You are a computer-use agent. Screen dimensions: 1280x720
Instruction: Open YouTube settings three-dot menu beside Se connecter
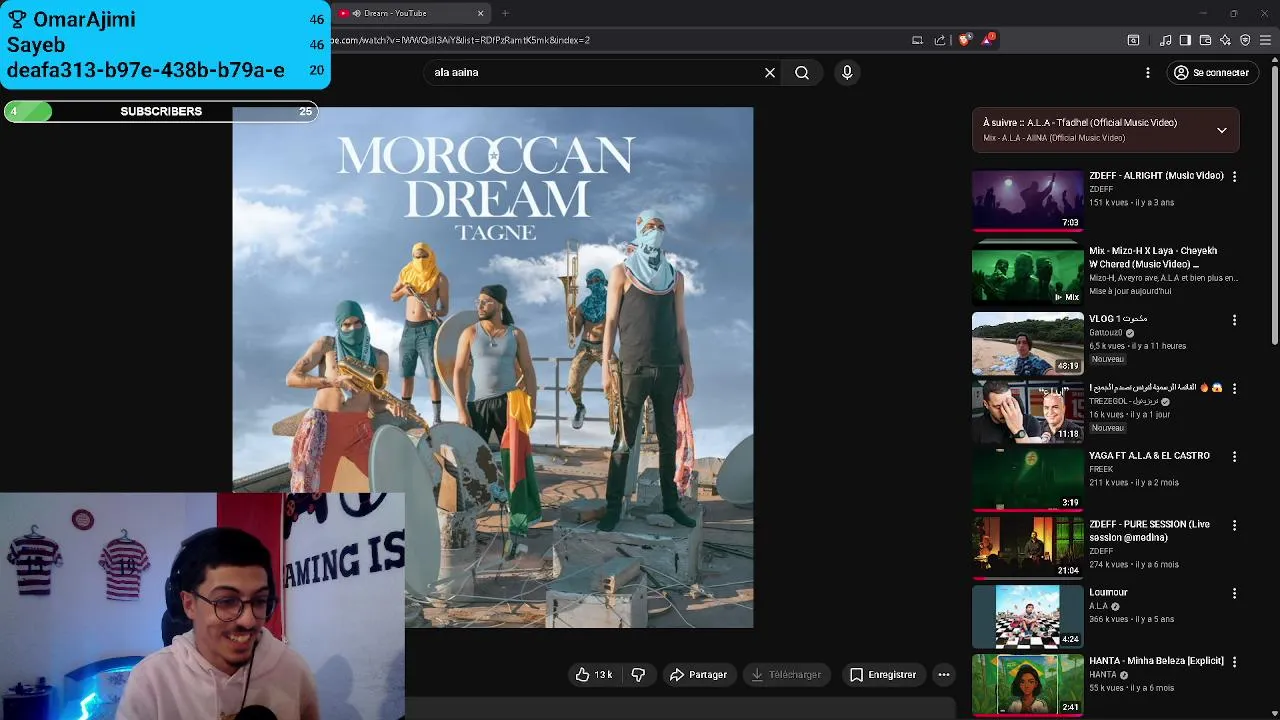click(1148, 72)
